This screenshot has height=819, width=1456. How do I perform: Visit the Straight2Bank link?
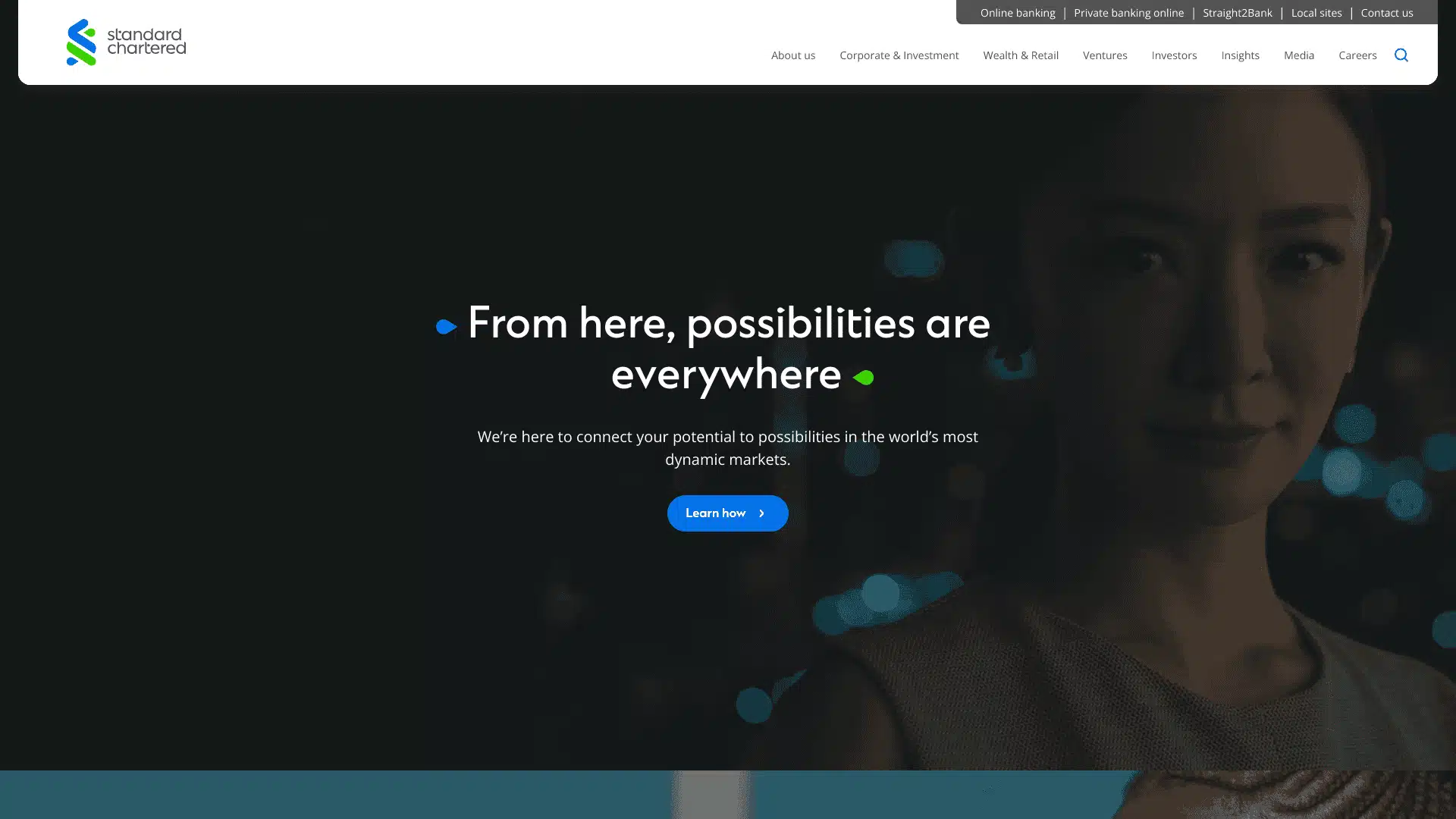pos(1238,13)
